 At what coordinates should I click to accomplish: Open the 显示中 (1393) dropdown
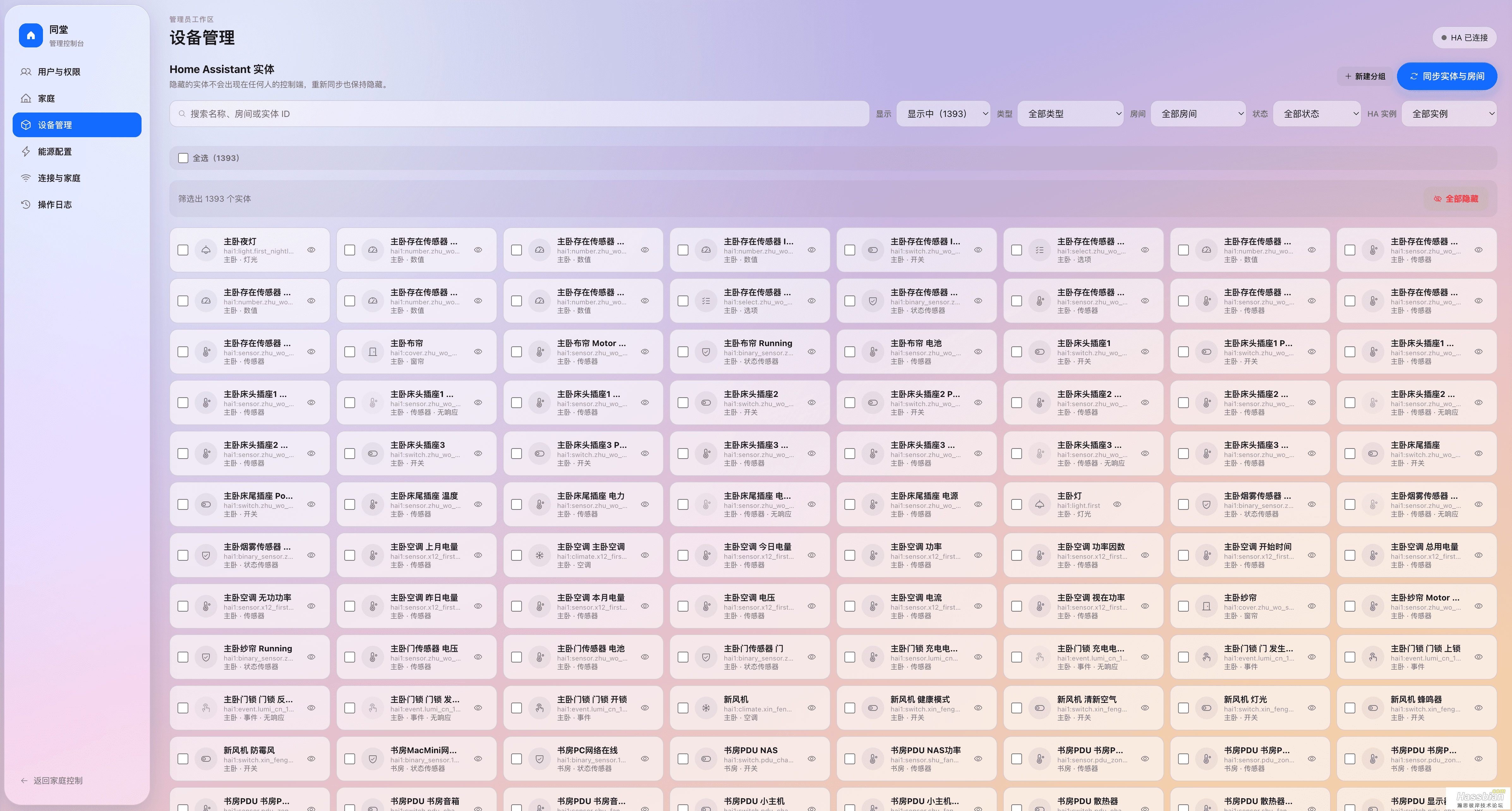(943, 114)
